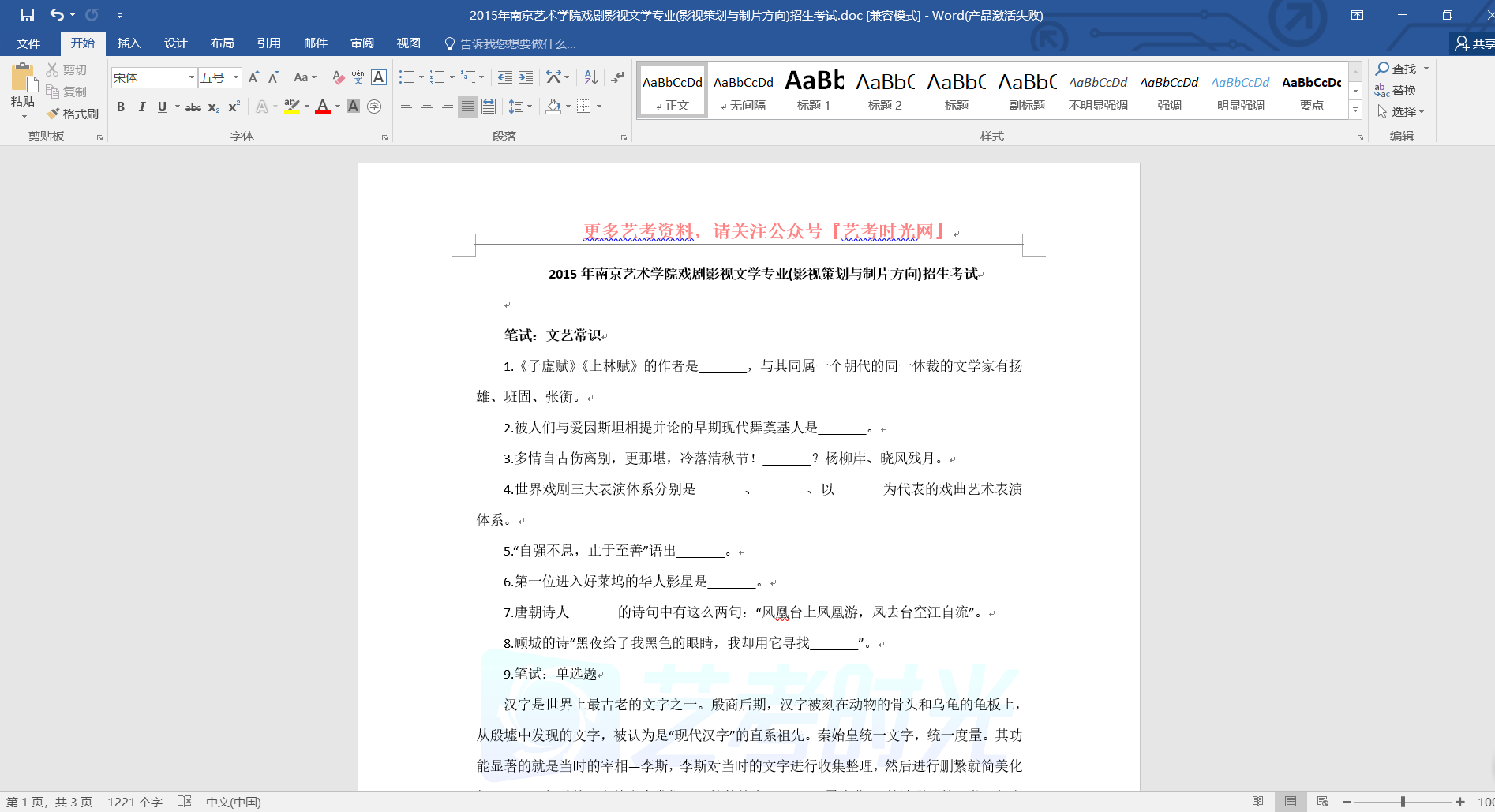Click the Increase Indent icon
The height and width of the screenshot is (812, 1495).
point(526,77)
